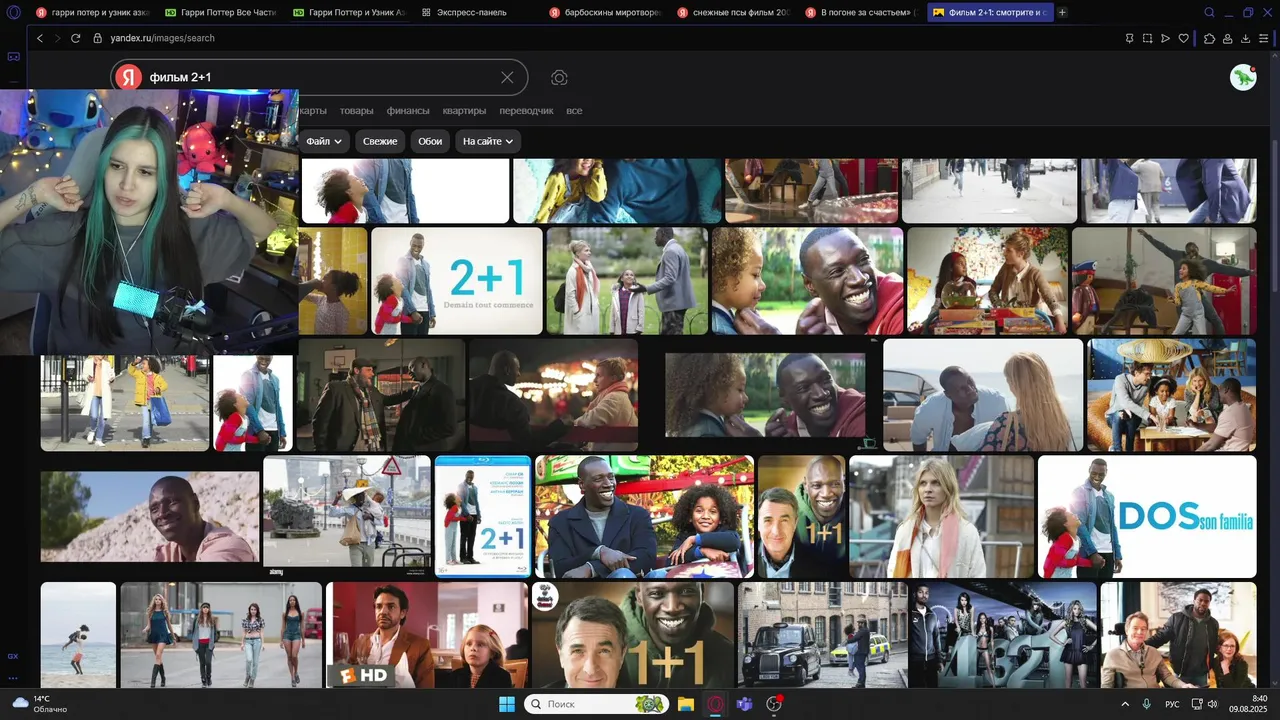
Task: Switch to the В погоне за счастьем tab
Action: [861, 13]
